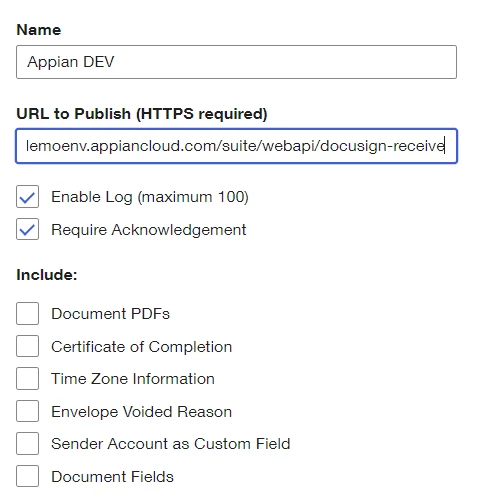The image size is (497, 504).
Task: Click the "Name" field label
Action: coord(39,30)
